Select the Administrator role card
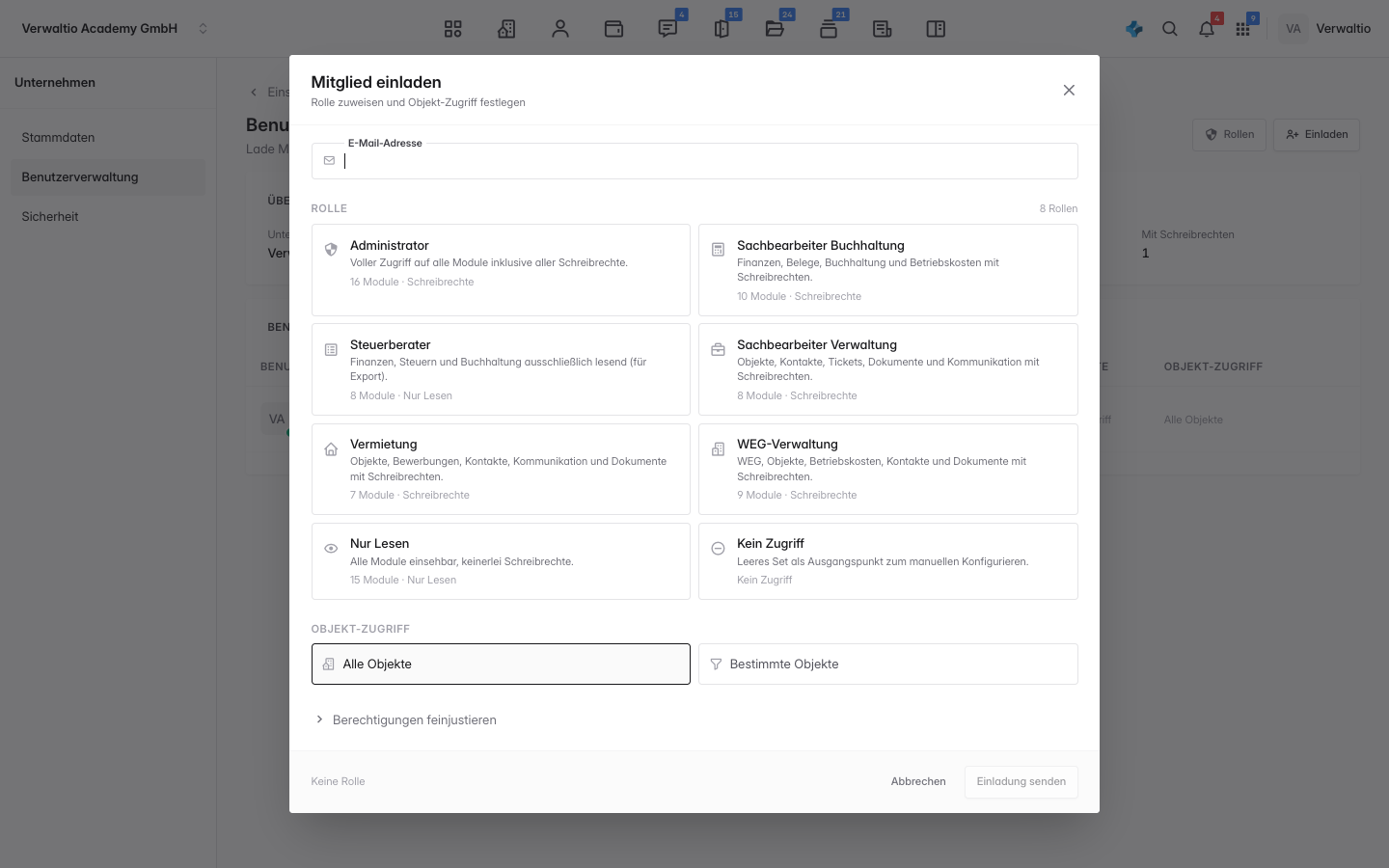1389x868 pixels. (x=501, y=270)
